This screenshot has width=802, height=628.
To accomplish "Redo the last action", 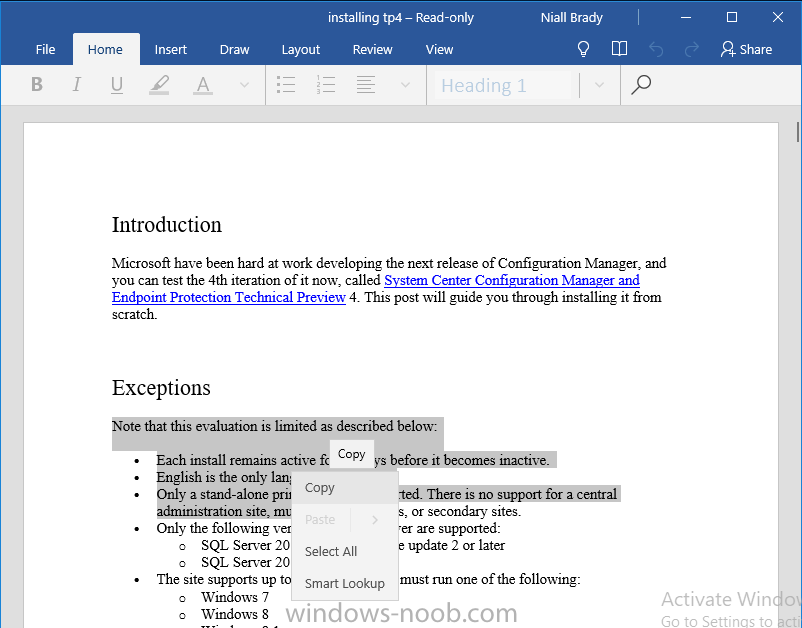I will pos(692,50).
